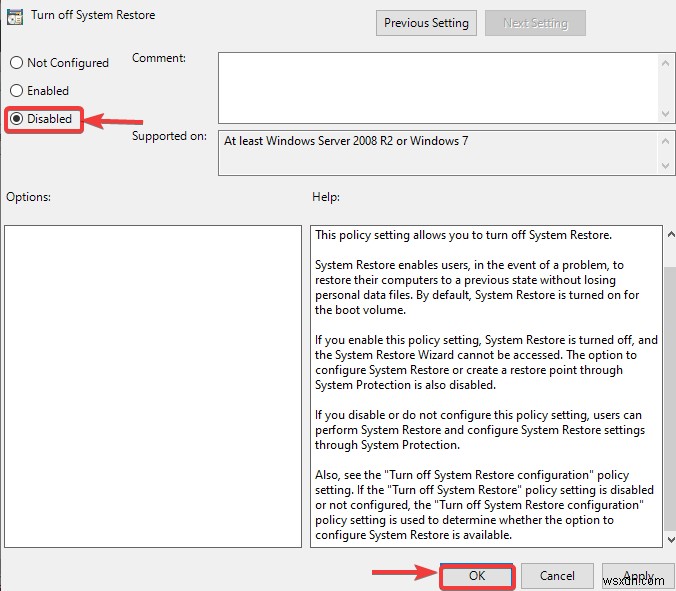
Task: Click the Comment: label
Action: pyautogui.click(x=159, y=58)
